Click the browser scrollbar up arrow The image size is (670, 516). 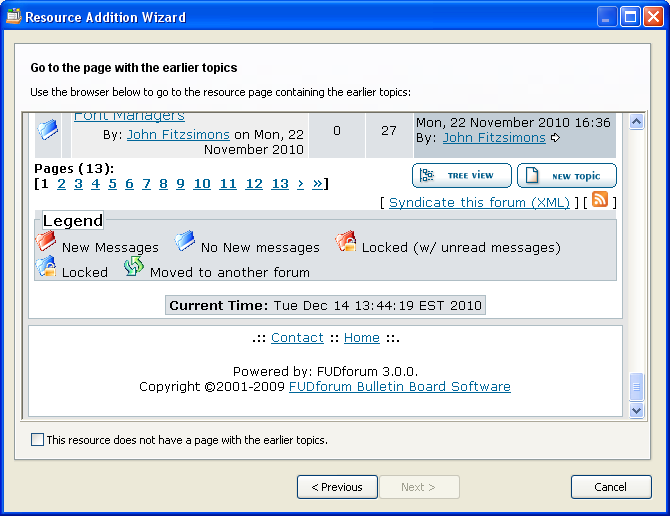[x=637, y=122]
